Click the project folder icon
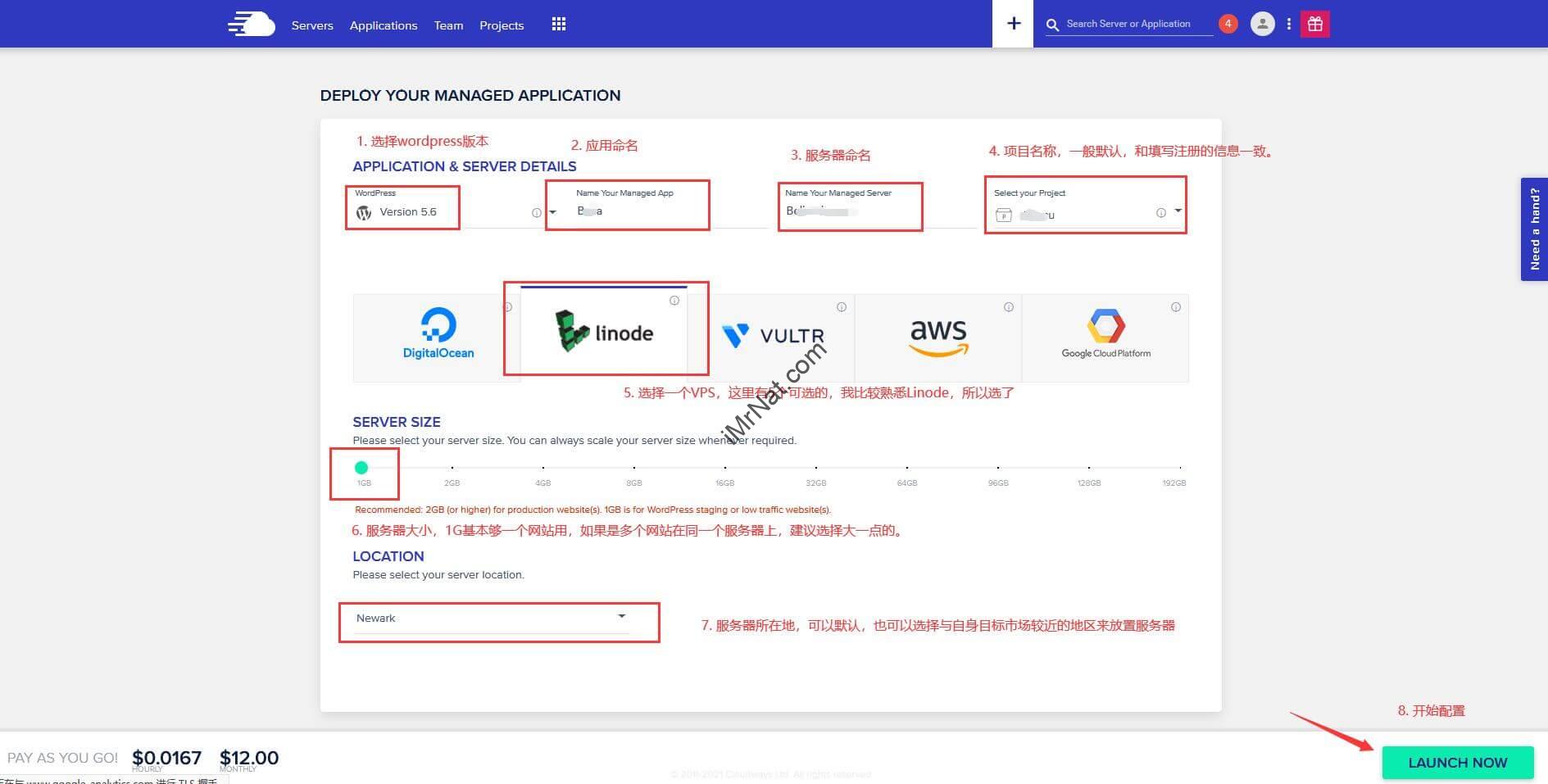 [x=1003, y=215]
